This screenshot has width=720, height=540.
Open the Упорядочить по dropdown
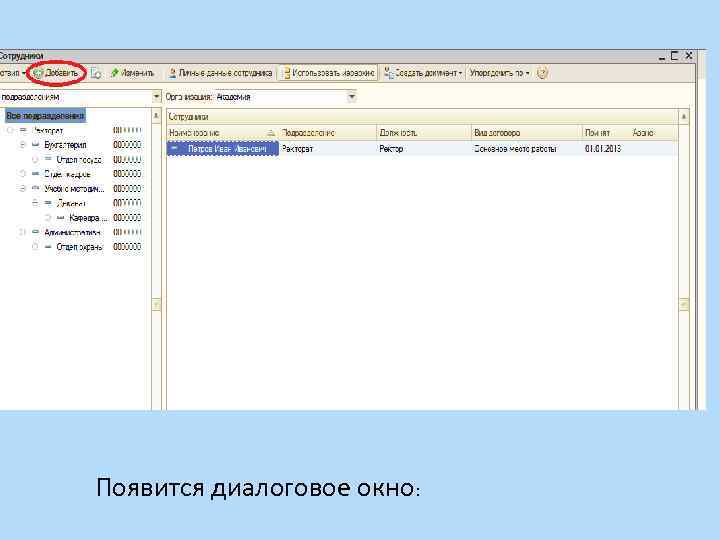pos(499,73)
